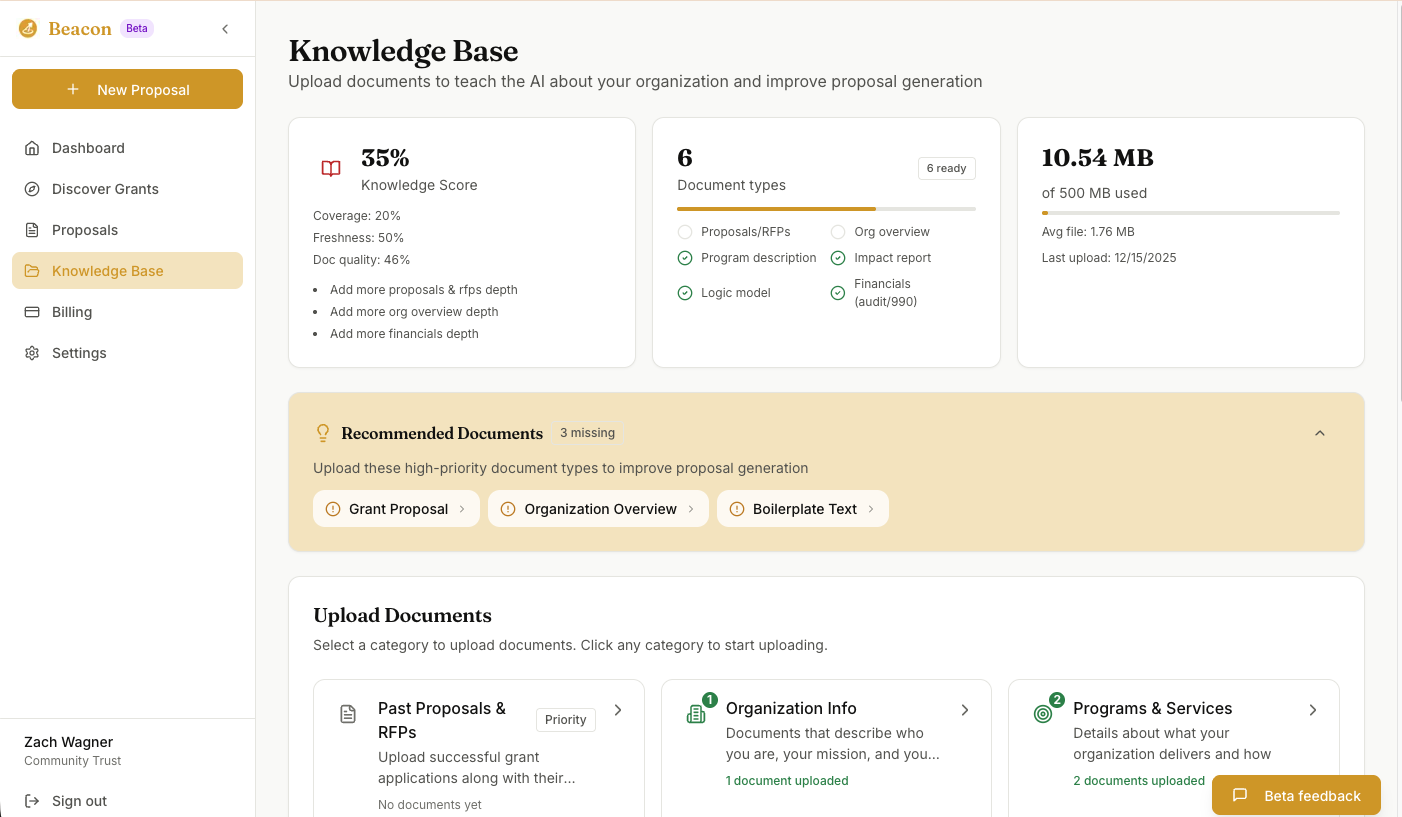Collapse the Recommended Documents panel
This screenshot has width=1402, height=817.
[1320, 433]
